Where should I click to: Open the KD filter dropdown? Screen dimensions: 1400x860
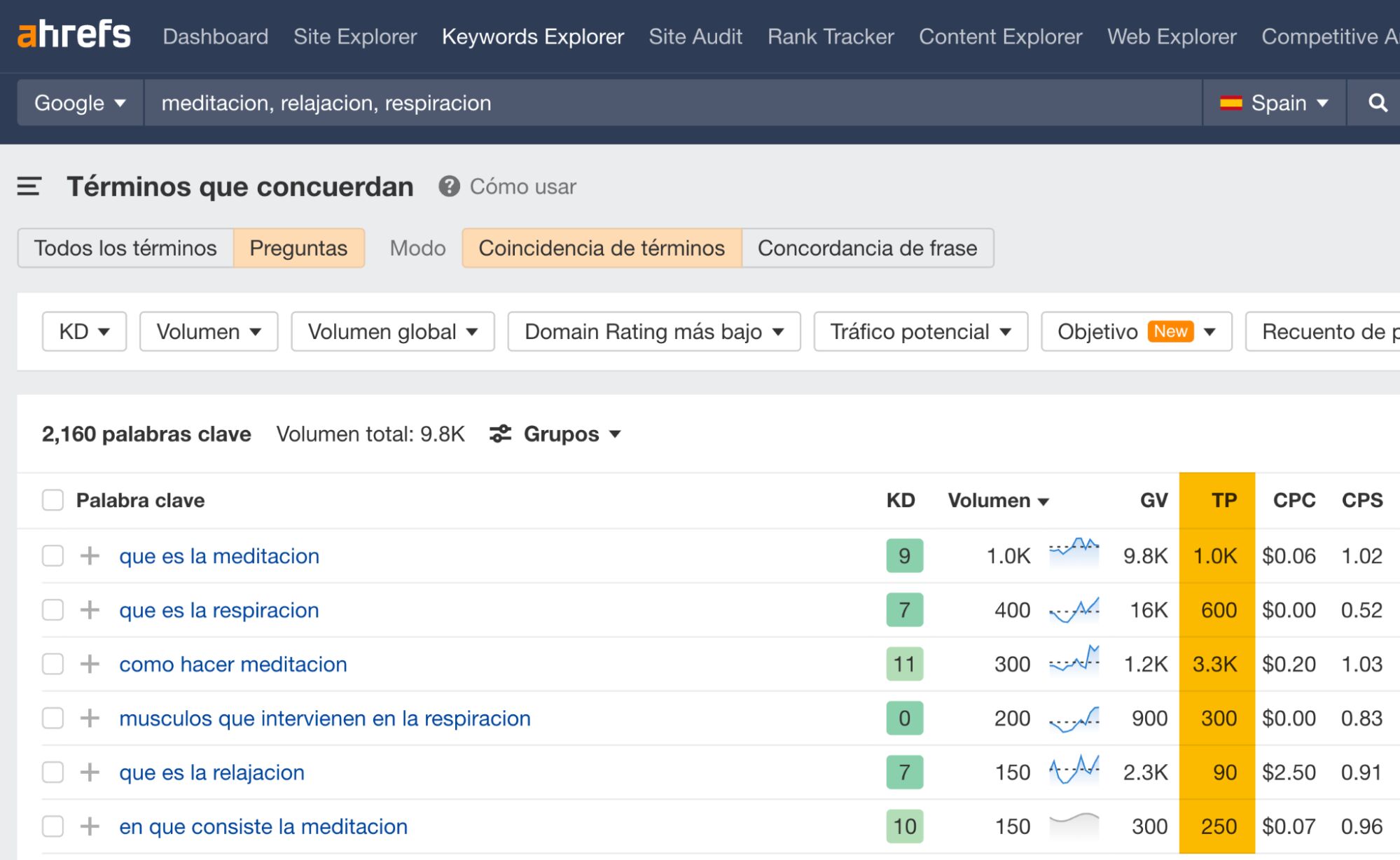pos(83,331)
